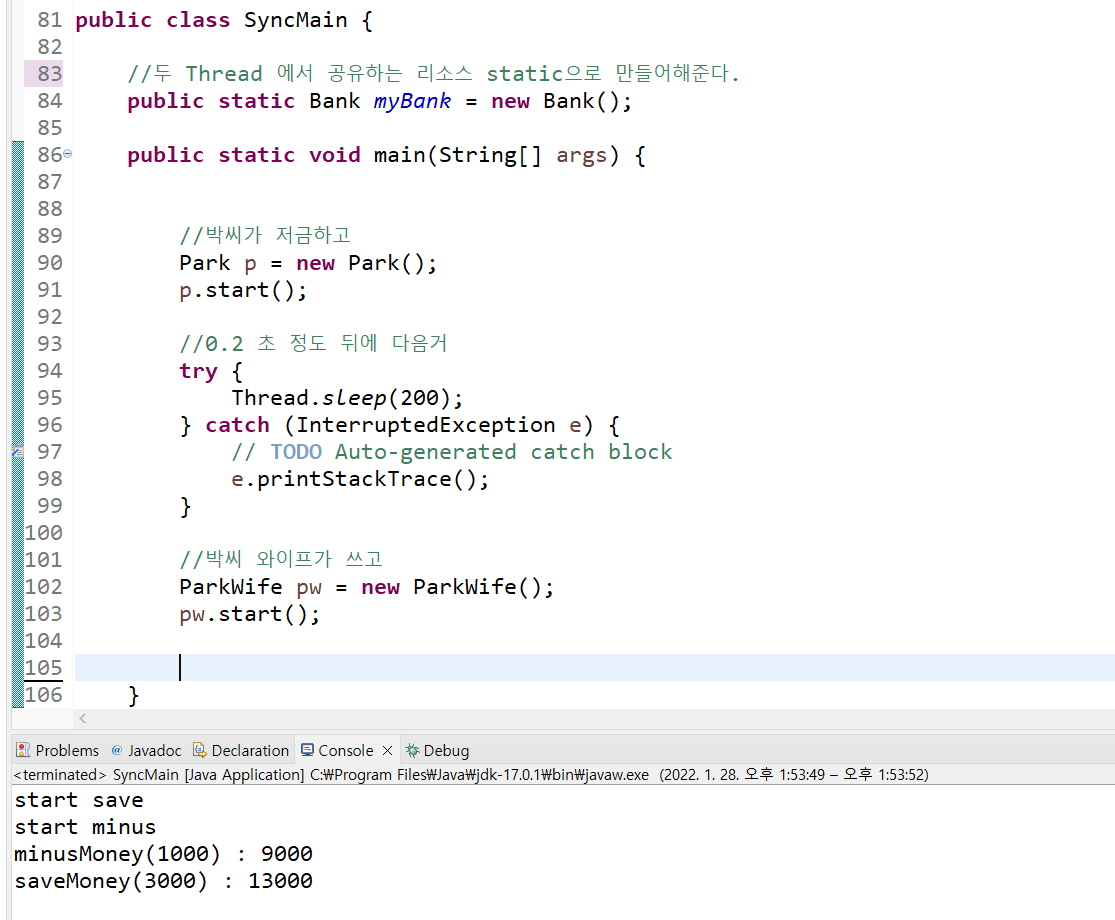
Task: Click the TODO task marker on line 97
Action: 18,451
